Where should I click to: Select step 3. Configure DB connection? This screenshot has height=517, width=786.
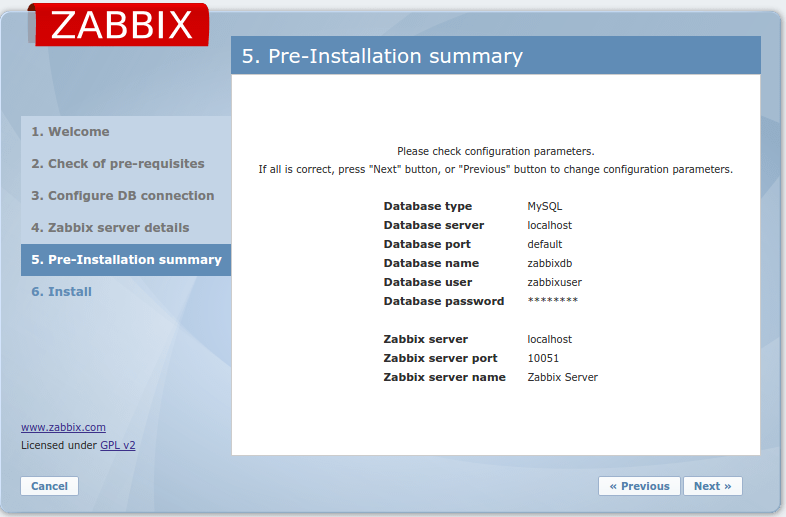pyautogui.click(x=122, y=196)
